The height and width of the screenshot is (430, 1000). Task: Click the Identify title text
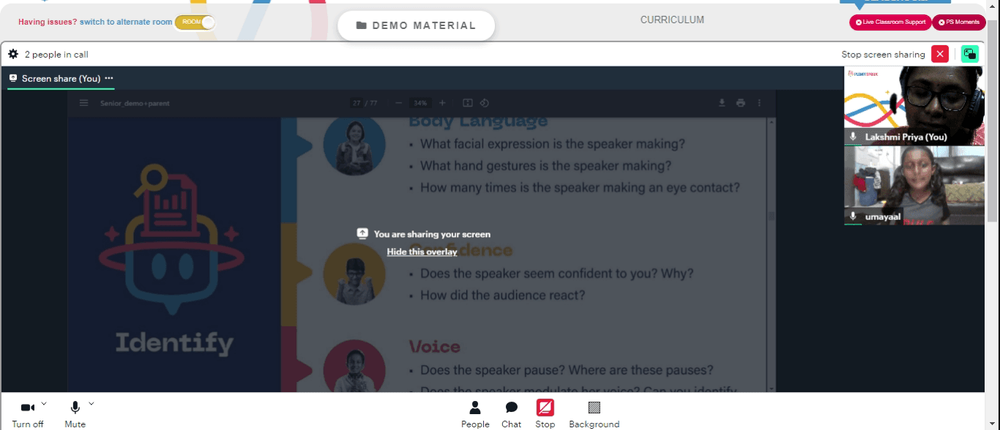click(x=174, y=344)
